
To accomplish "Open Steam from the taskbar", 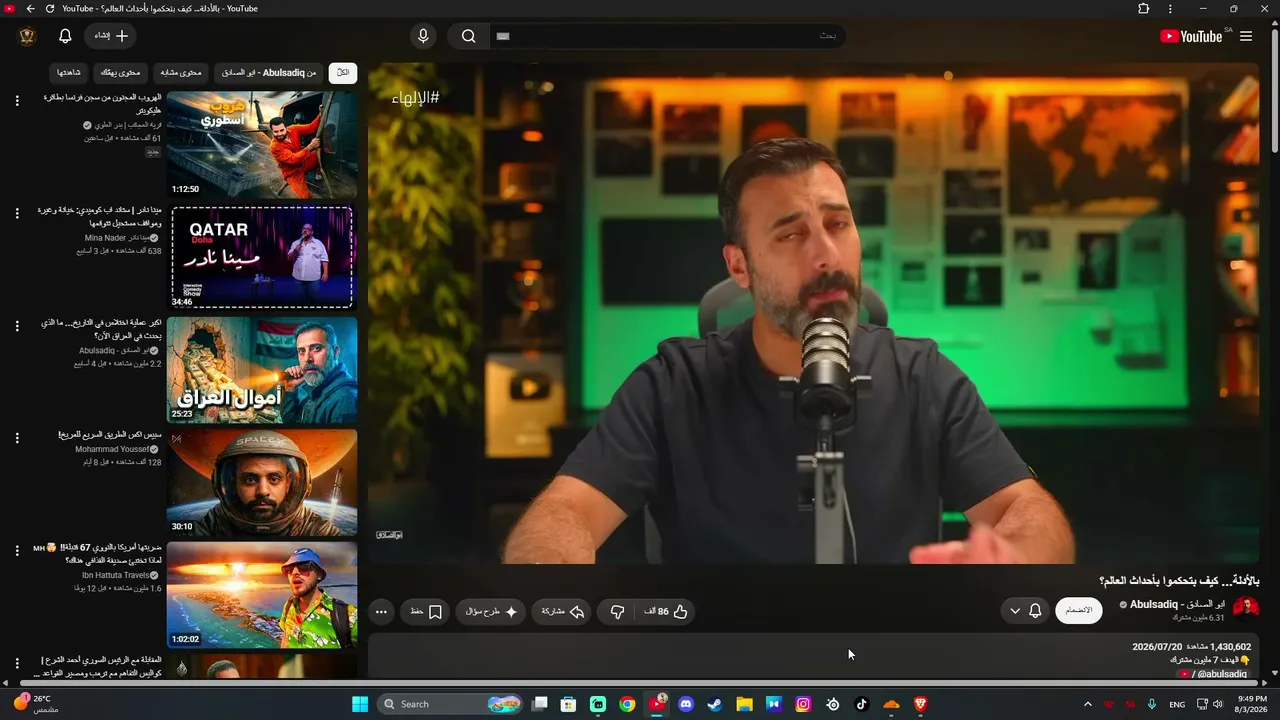I will tap(715, 704).
